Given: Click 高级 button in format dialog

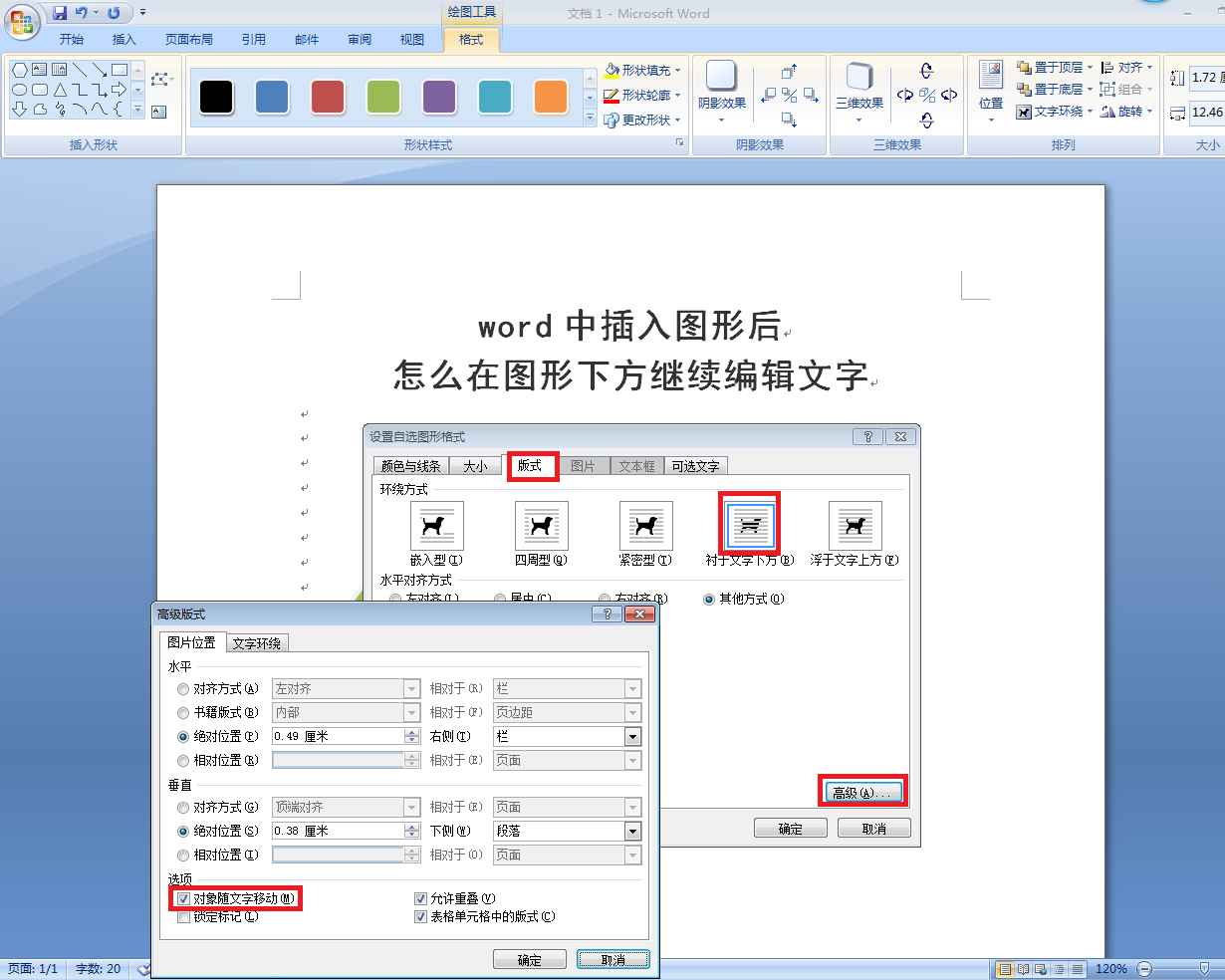Looking at the screenshot, I should point(862,793).
